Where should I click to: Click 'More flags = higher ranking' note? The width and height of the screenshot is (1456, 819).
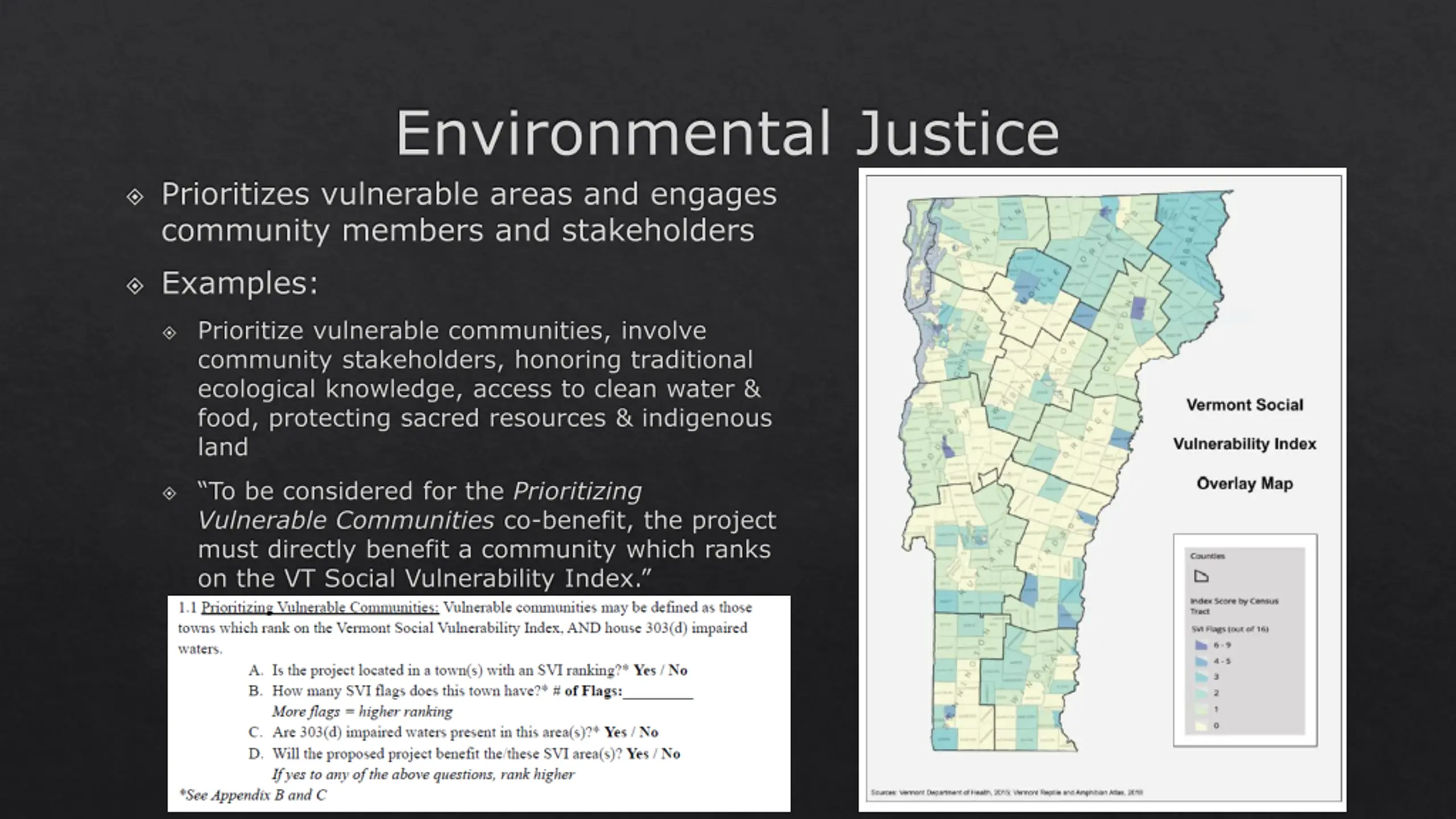click(362, 712)
